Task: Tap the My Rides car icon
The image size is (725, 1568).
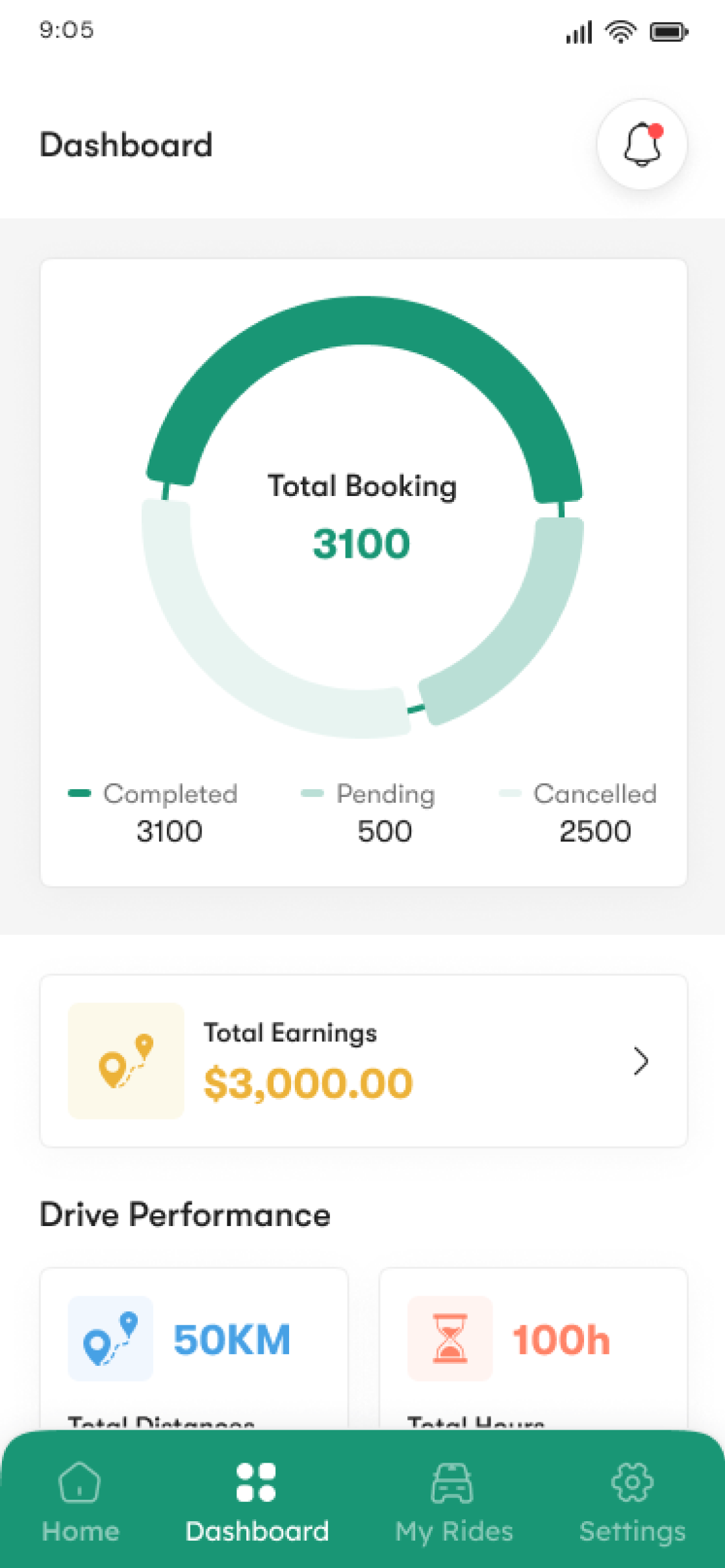Action: [452, 1483]
